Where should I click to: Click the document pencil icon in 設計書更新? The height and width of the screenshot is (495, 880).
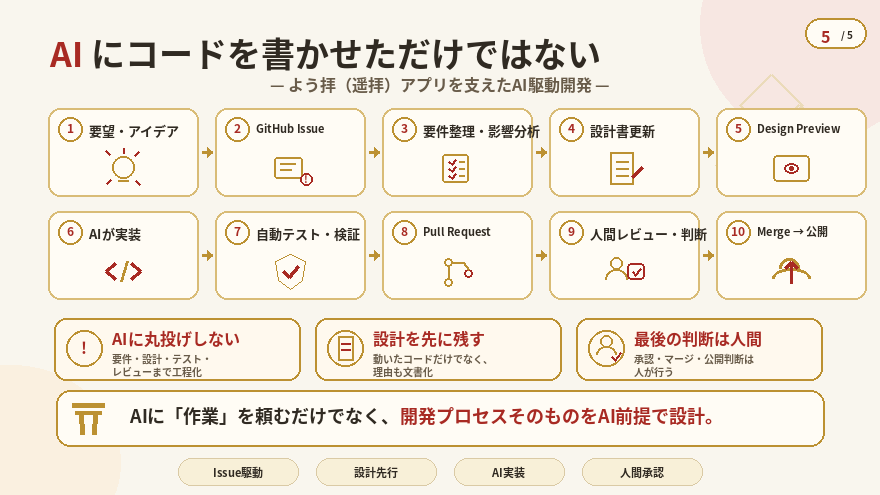(626, 168)
